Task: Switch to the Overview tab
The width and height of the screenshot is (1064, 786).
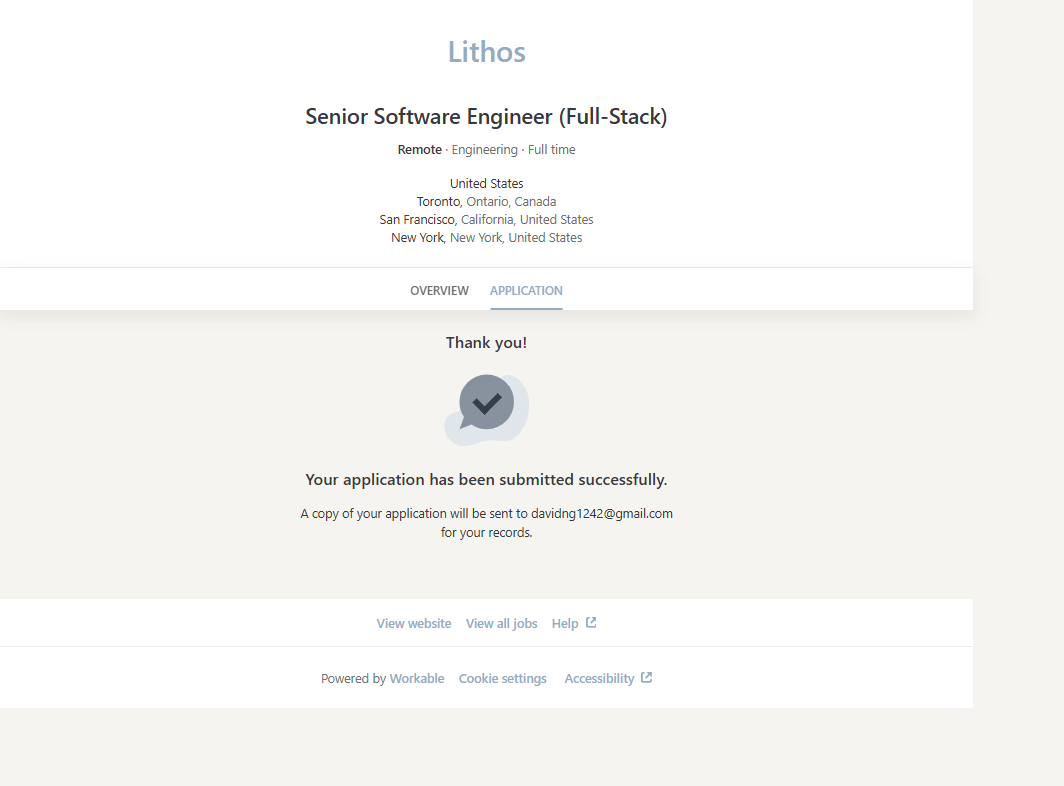Action: tap(439, 291)
